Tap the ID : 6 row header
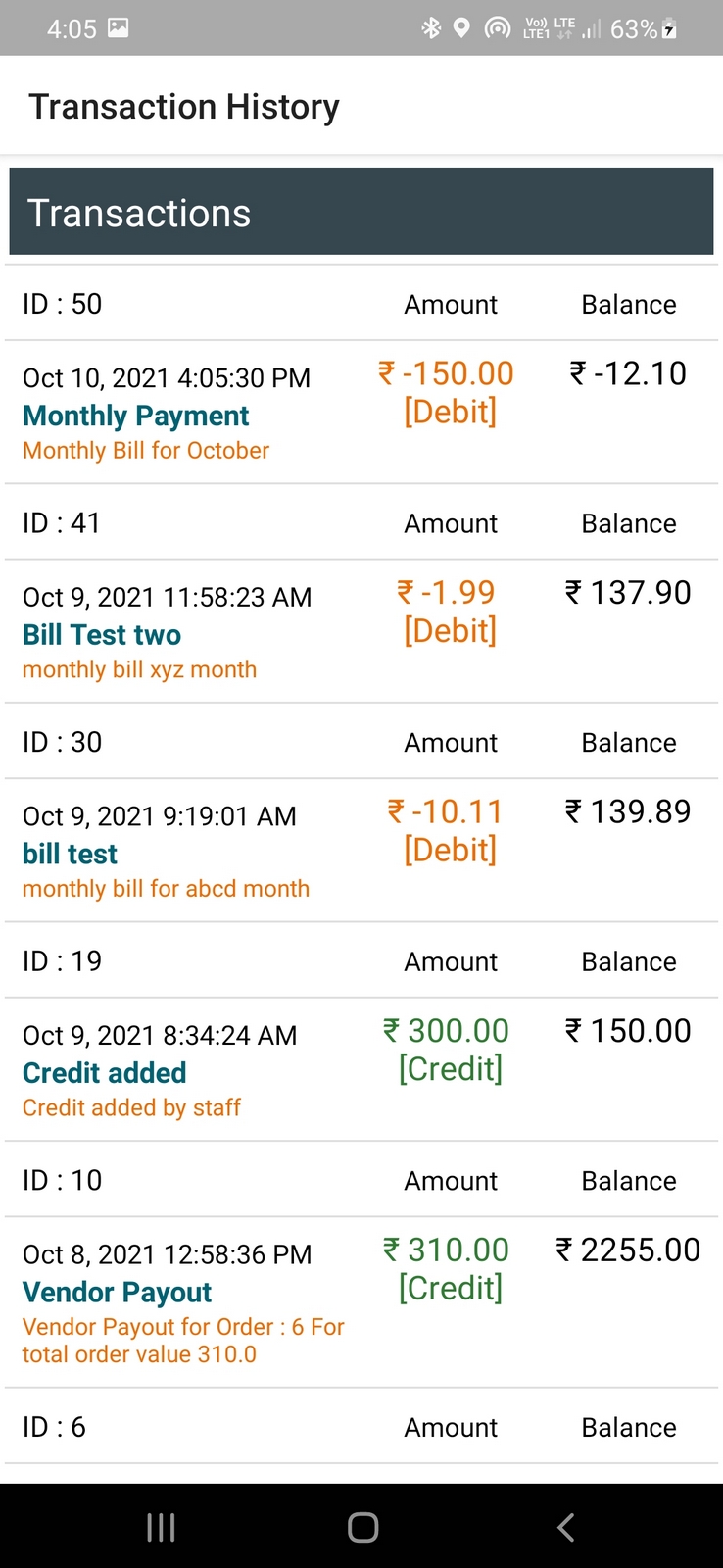Viewport: 723px width, 1568px height. click(x=54, y=1427)
